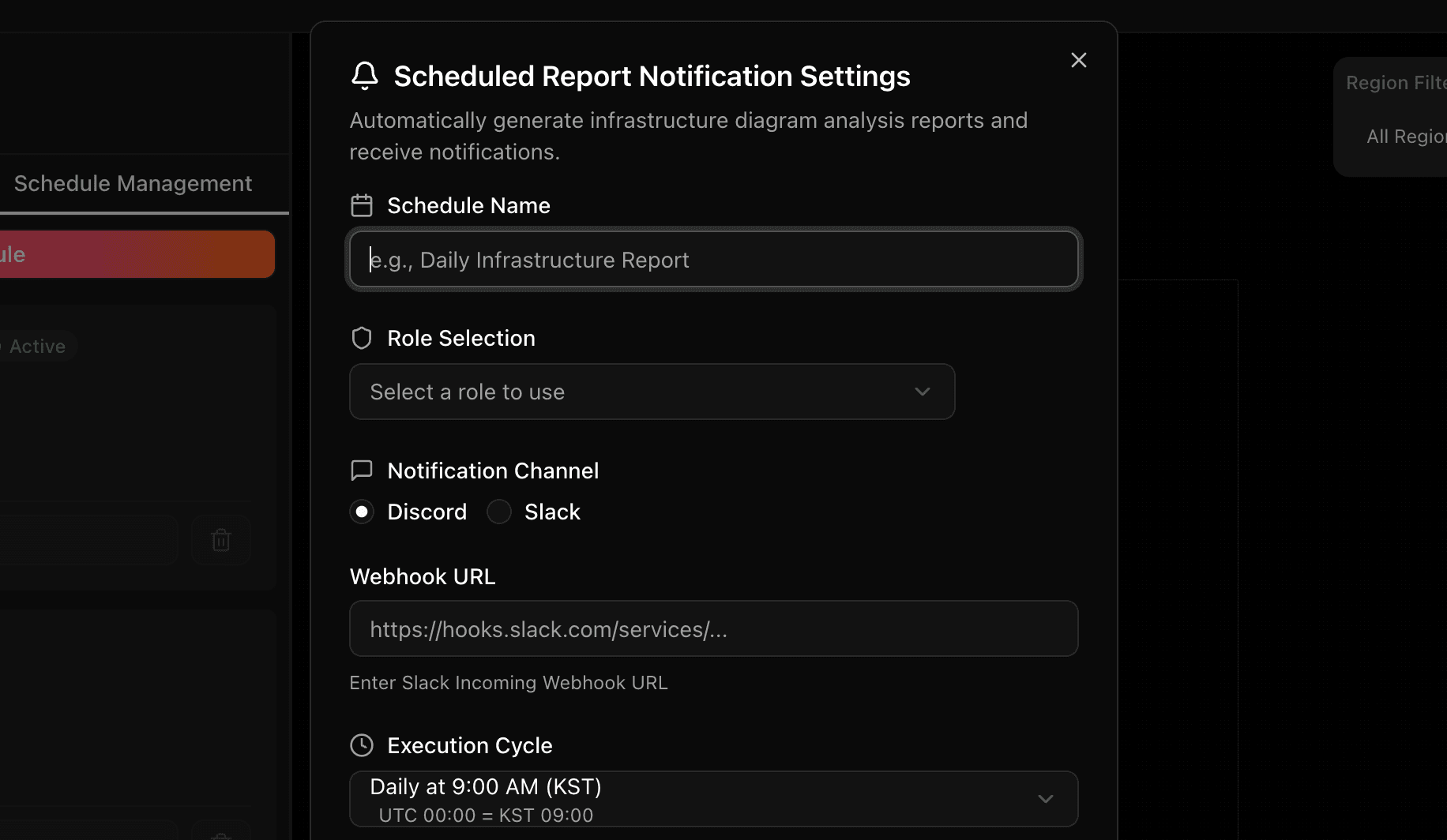Click the shield icon next to Role Selection
The image size is (1447, 840).
pos(362,338)
